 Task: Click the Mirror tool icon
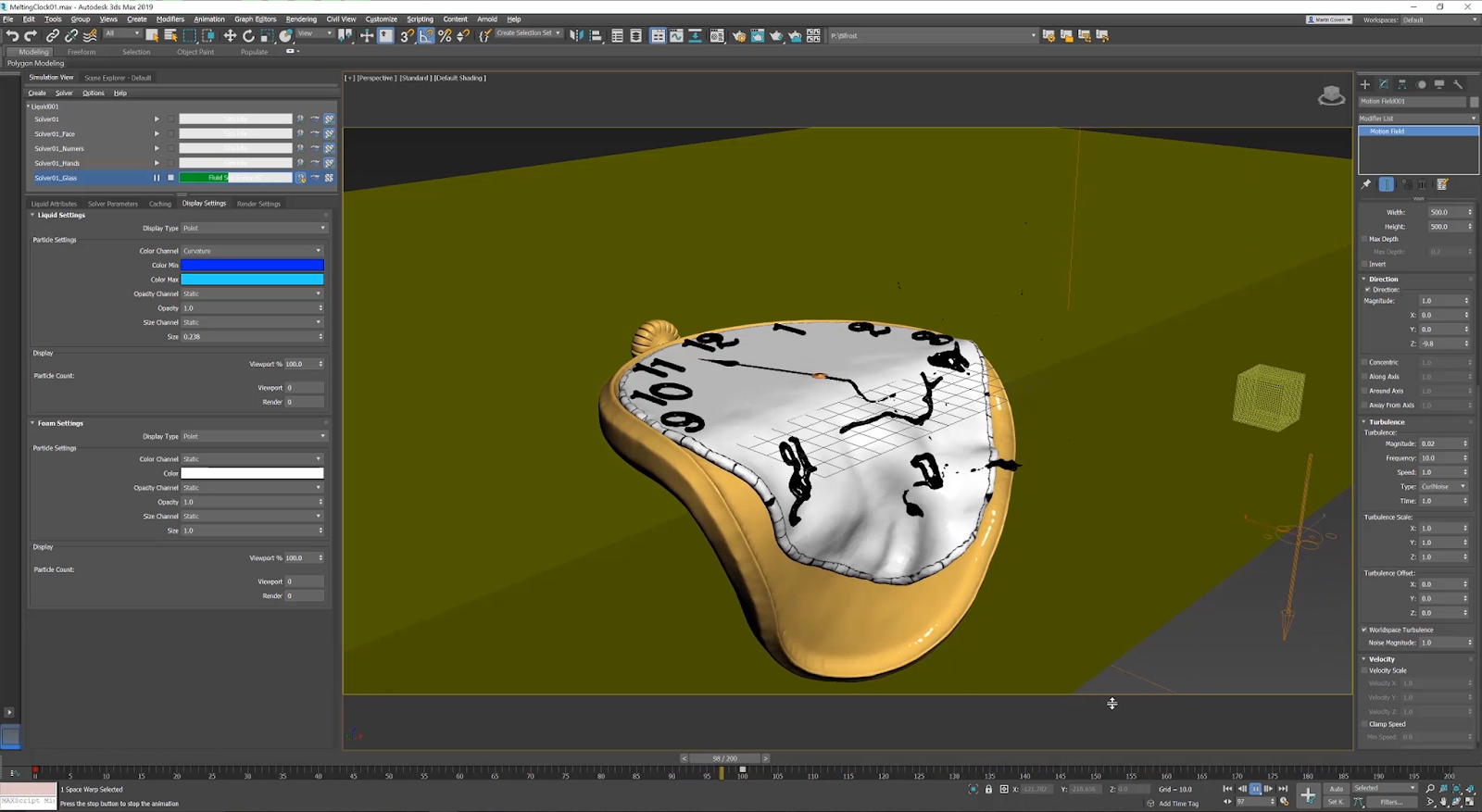[577, 36]
